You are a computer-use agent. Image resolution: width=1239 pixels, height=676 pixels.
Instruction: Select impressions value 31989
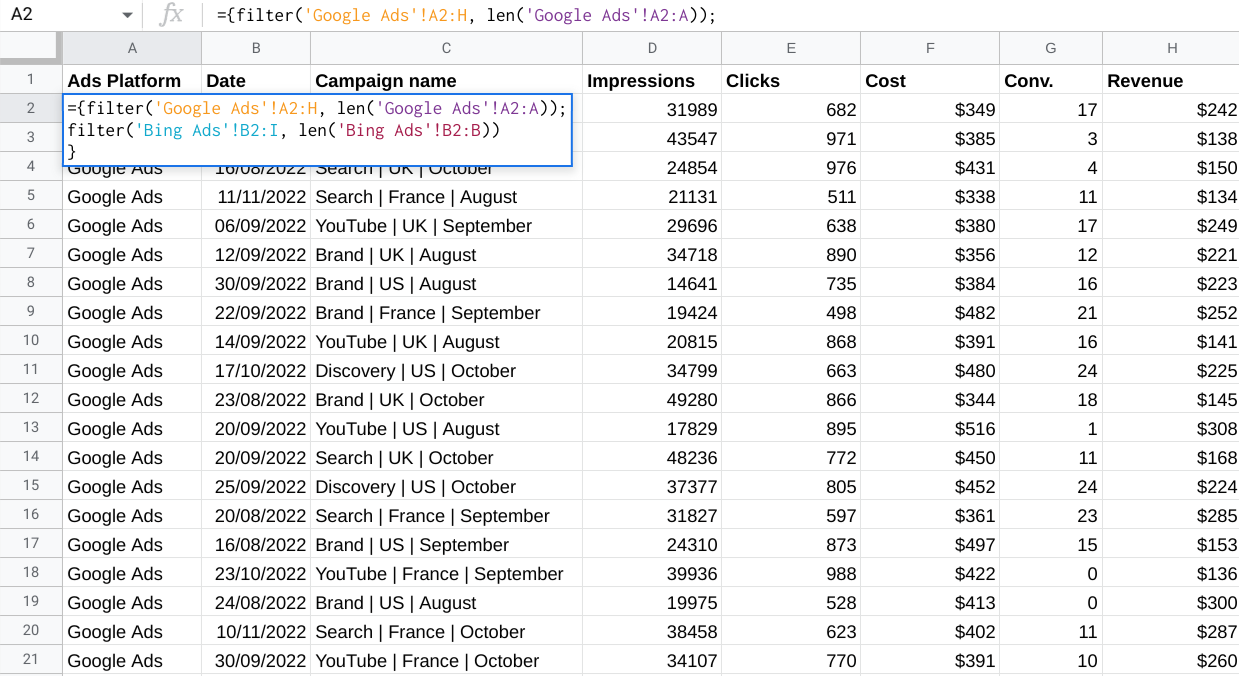pos(652,110)
